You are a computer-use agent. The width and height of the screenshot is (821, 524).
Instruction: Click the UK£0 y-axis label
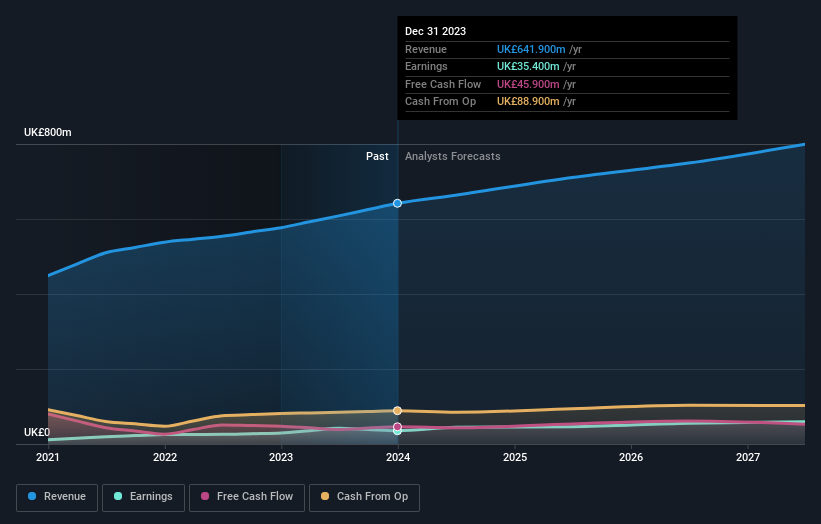point(37,432)
